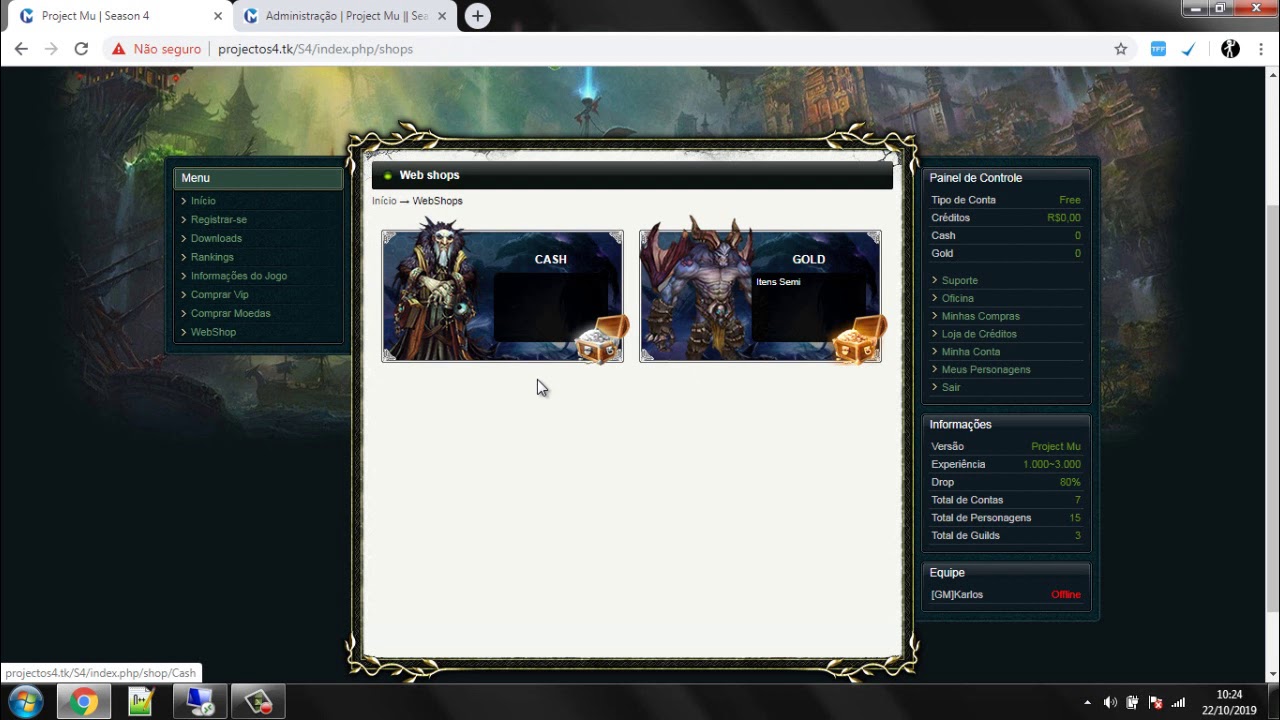Open the TFF extension icon
Viewport: 1280px width, 720px height.
point(1158,49)
